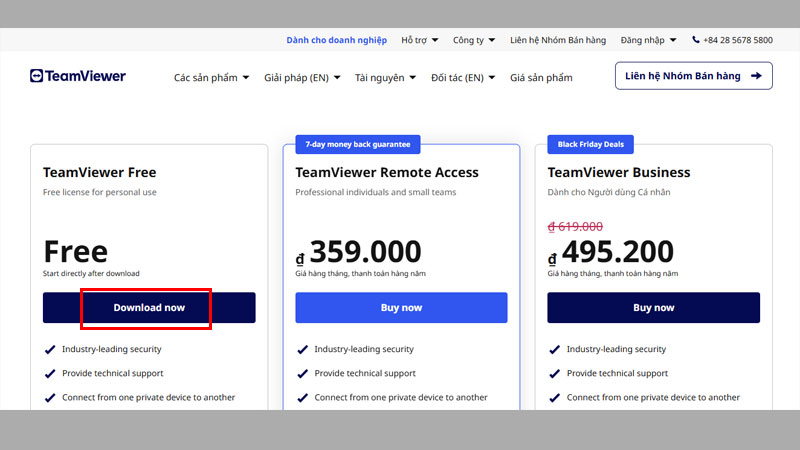Image resolution: width=800 pixels, height=450 pixels.
Task: Select the Dành cho doanh nghiệp link
Action: coord(336,40)
